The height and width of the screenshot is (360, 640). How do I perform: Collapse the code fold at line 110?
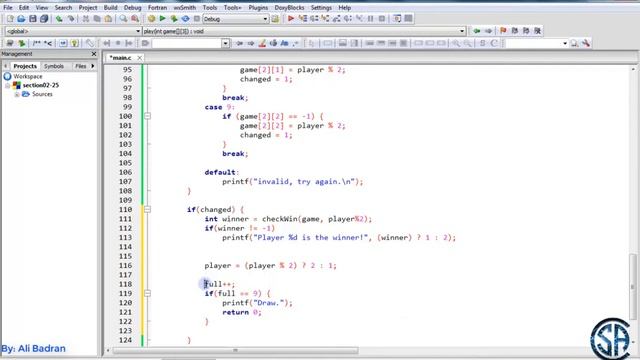[147, 209]
